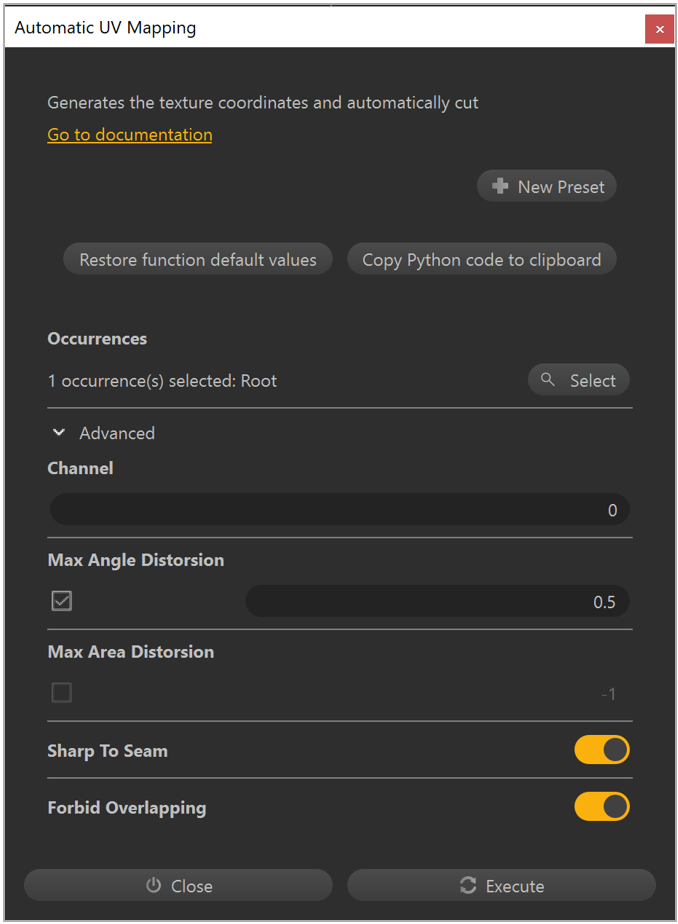Collapse the Advanced section
Viewport: 678px width, 924px height.
click(58, 432)
